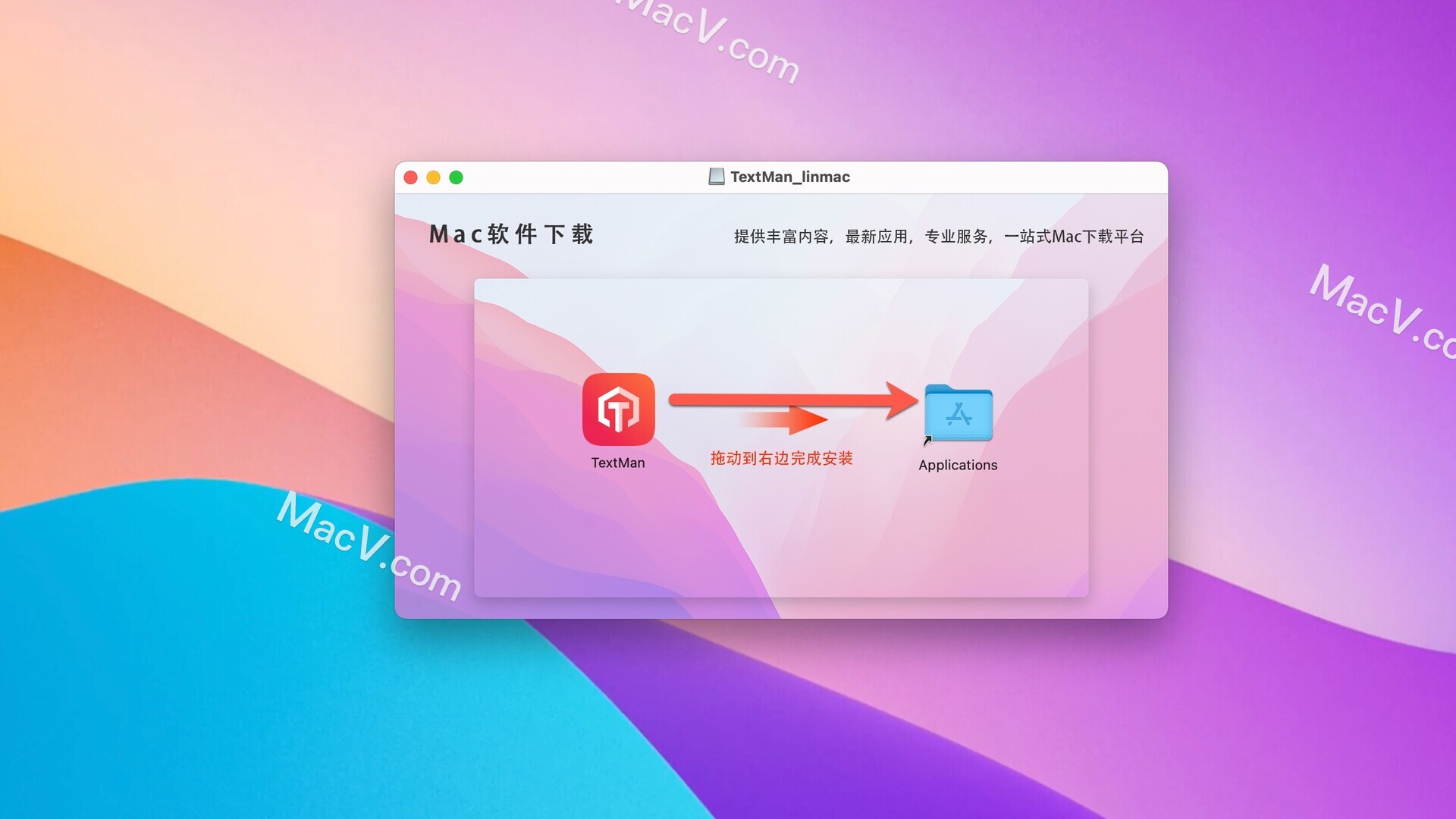Select the TextMan logo icon
Image resolution: width=1456 pixels, height=819 pixels.
tap(617, 409)
